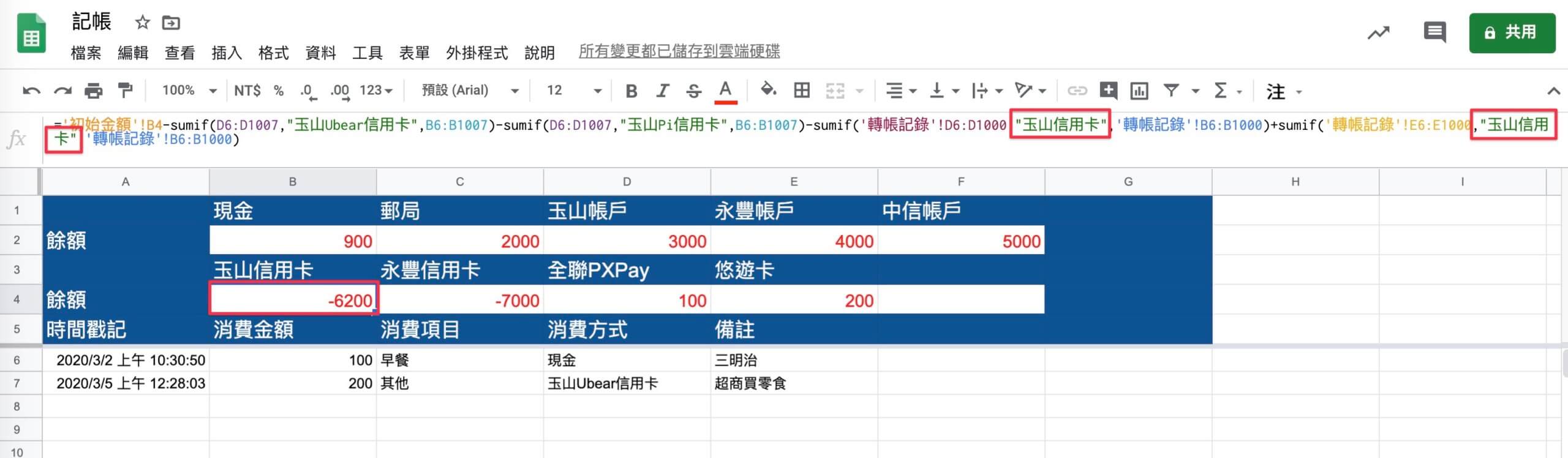Toggle italic formatting
The width and height of the screenshot is (1568, 458).
pyautogui.click(x=662, y=91)
